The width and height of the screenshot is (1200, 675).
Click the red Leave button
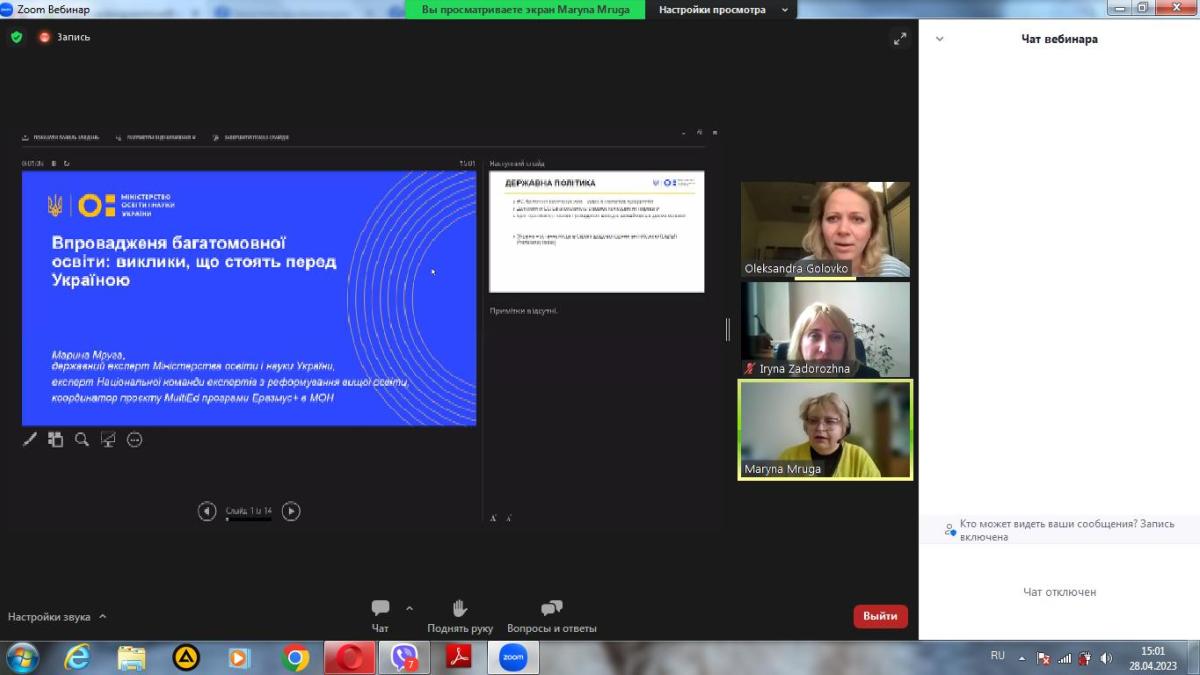coord(880,616)
